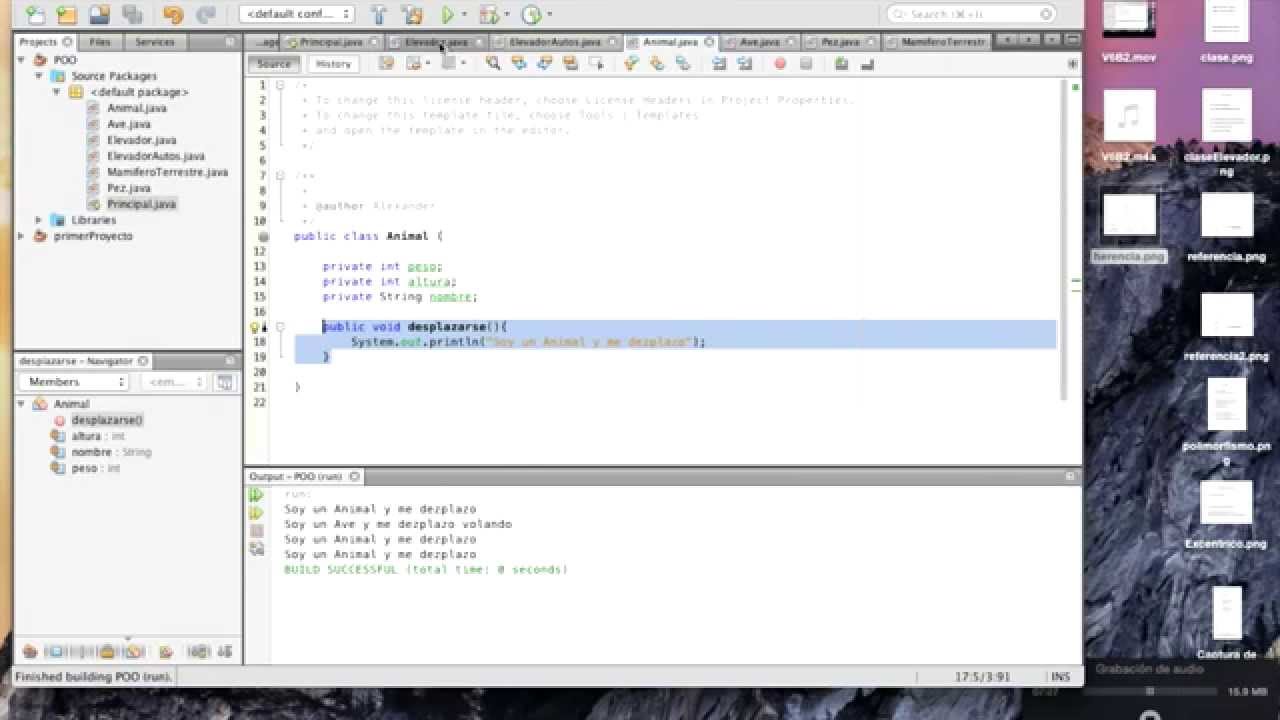Click the Save All icon
This screenshot has height=720, width=1280.
[x=131, y=14]
